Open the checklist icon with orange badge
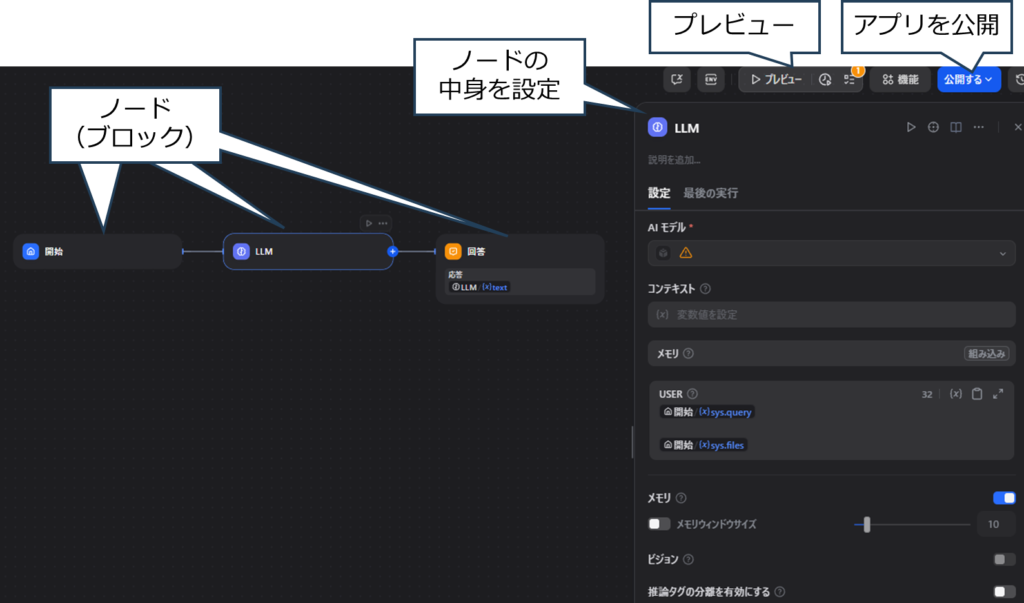Viewport: 1024px width, 603px height. point(849,79)
